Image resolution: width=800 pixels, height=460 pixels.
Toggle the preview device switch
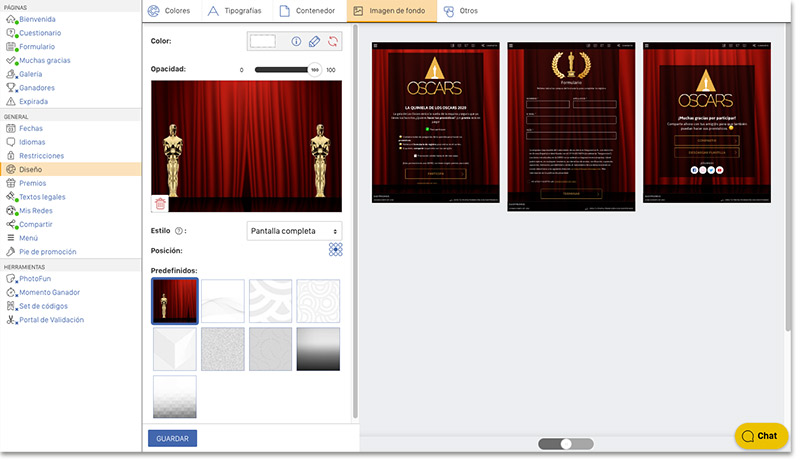[566, 444]
